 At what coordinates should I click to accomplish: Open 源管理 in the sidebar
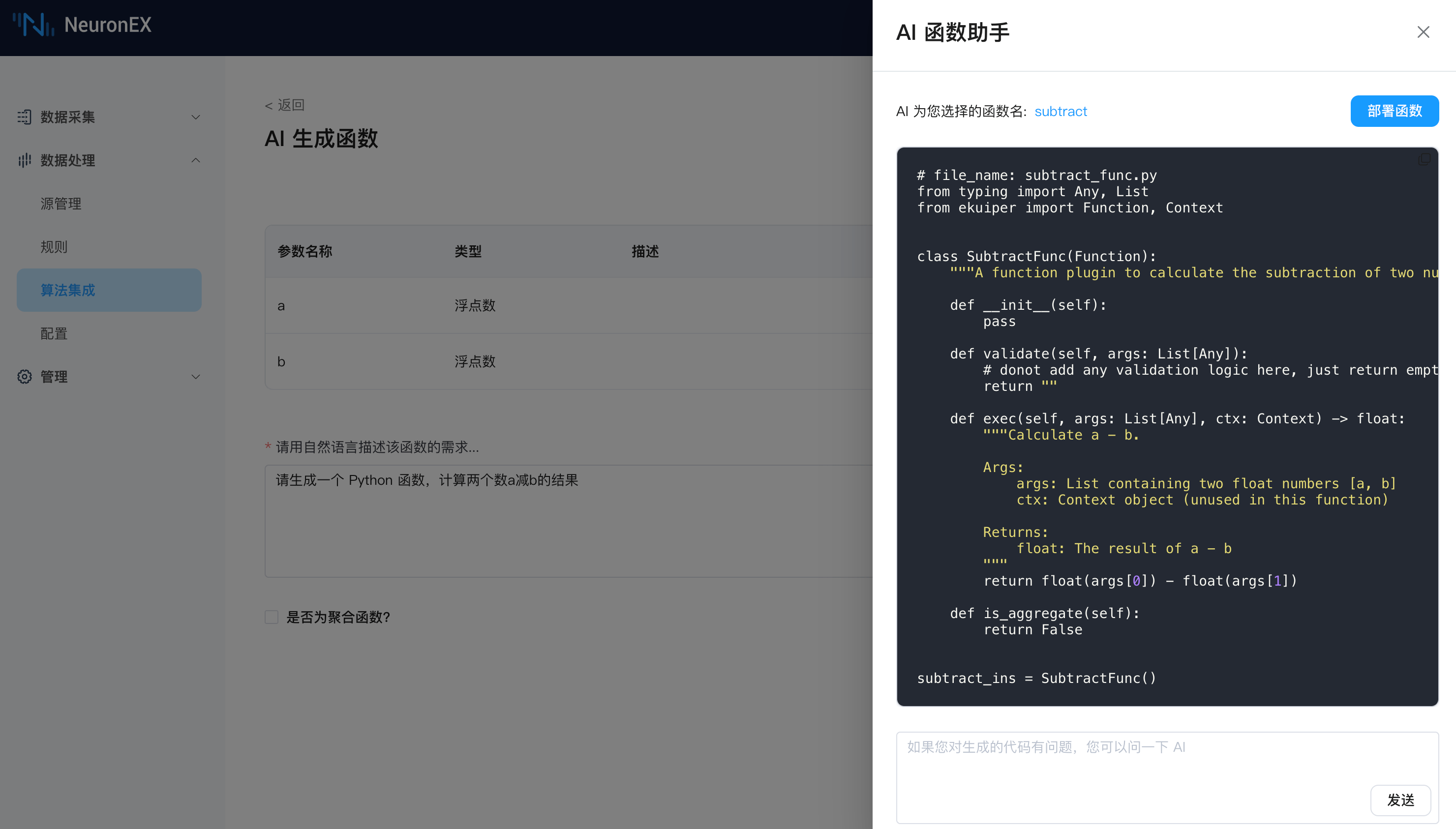(61, 203)
